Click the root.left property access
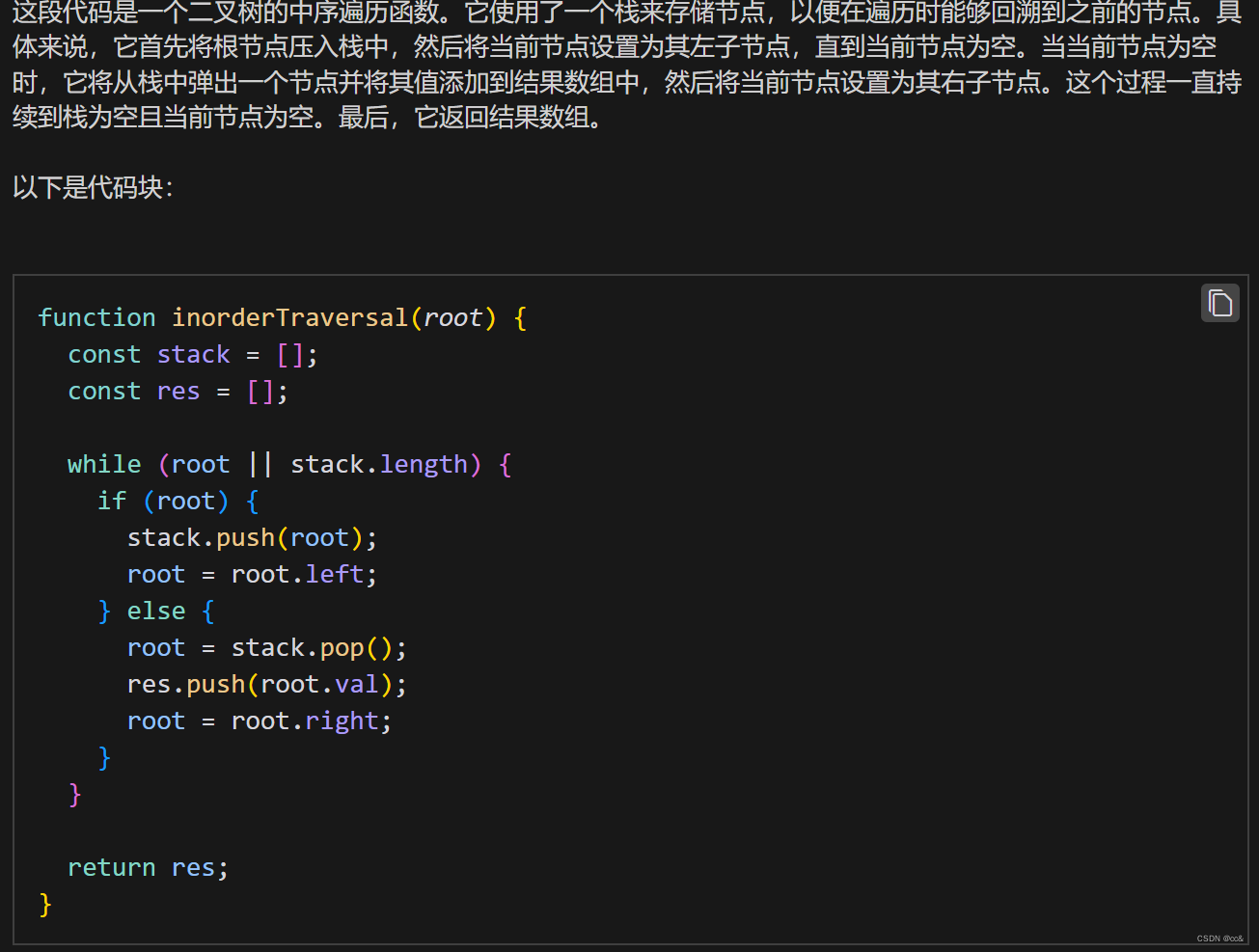This screenshot has height=952, width=1259. coord(333,574)
